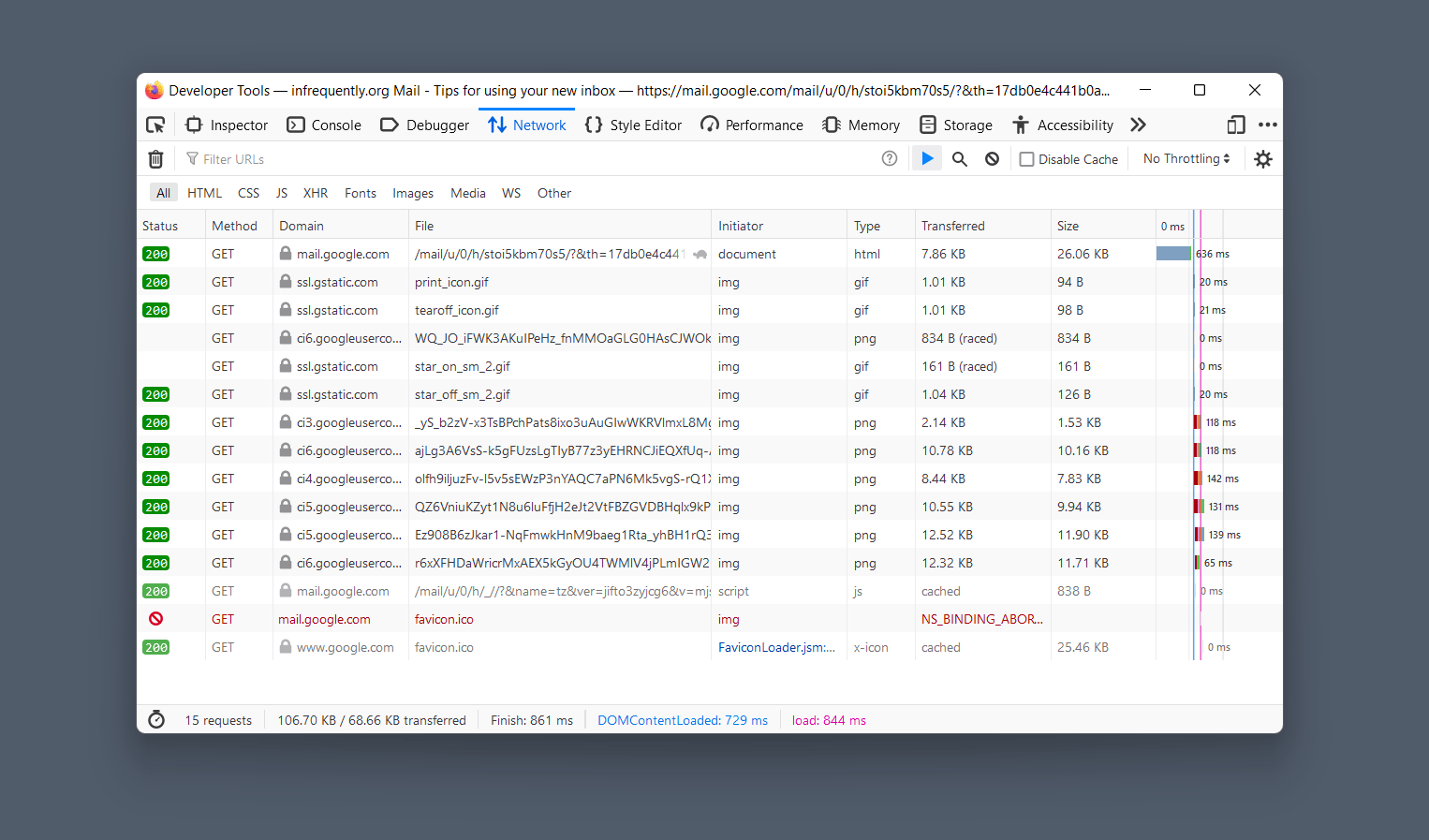
Task: Open the No Throttling dropdown
Action: (1186, 158)
